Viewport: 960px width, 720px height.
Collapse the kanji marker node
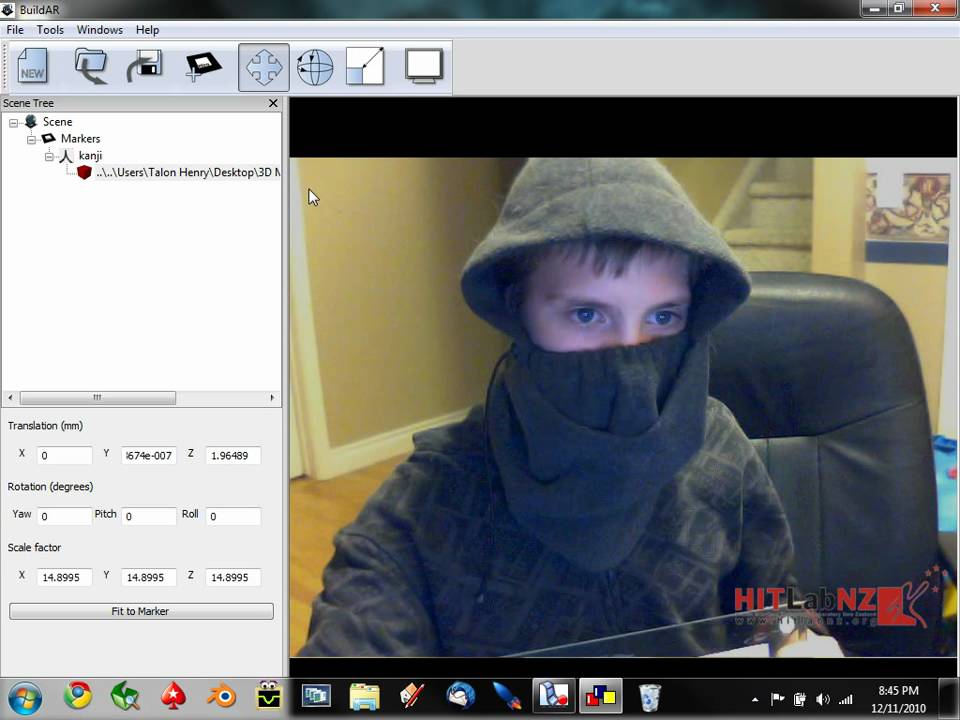point(49,157)
